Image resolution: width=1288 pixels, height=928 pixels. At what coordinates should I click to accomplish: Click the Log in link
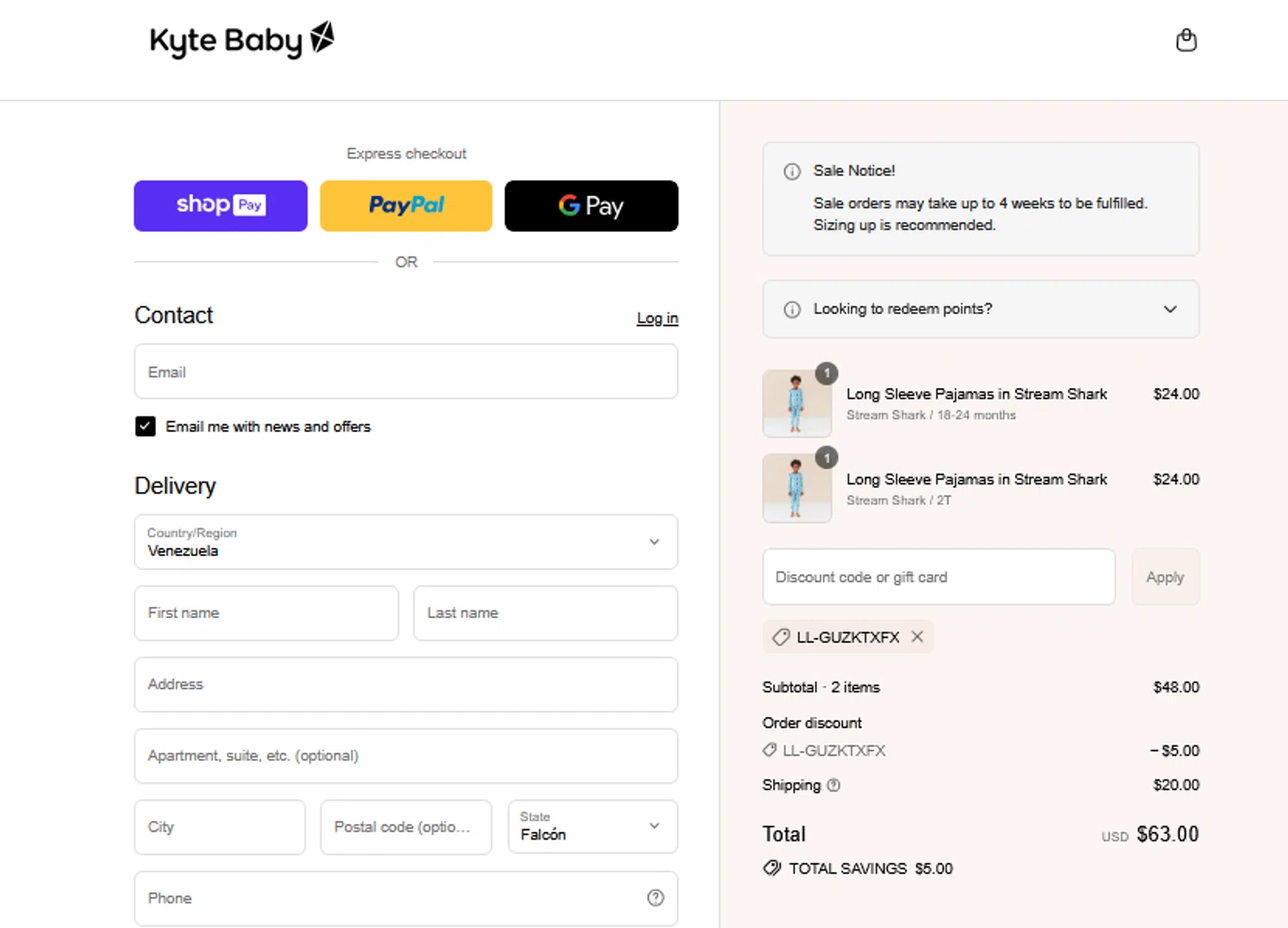coord(658,318)
